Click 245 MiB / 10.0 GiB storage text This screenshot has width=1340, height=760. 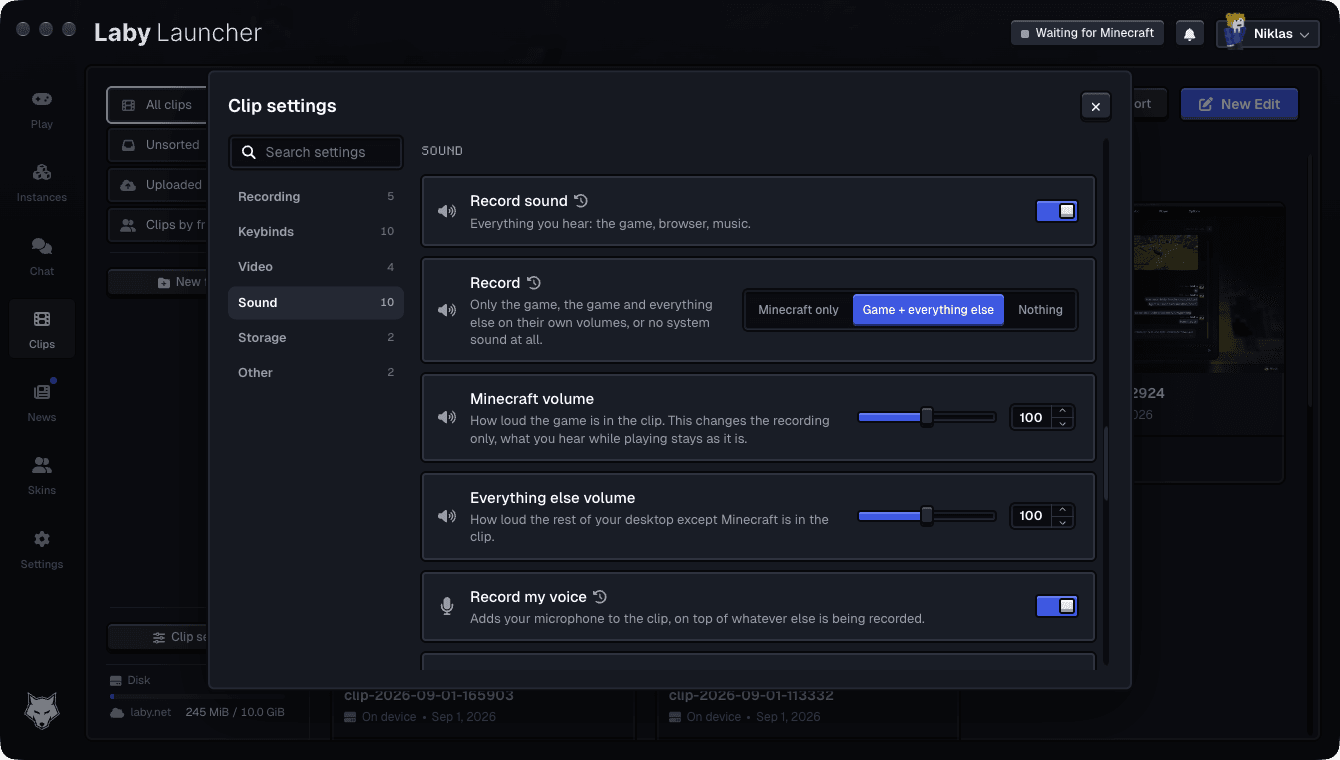tap(235, 713)
